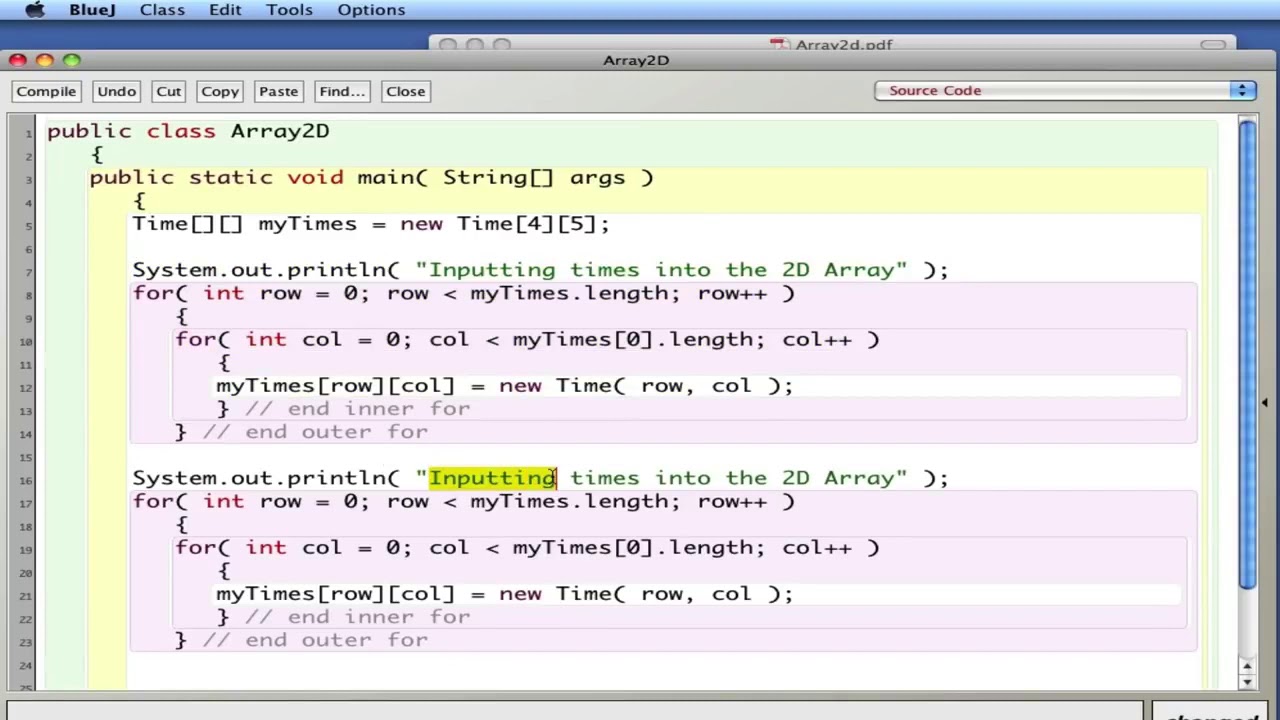This screenshot has width=1280, height=720.
Task: Click the Array2d.pdf window title icon
Action: point(780,45)
